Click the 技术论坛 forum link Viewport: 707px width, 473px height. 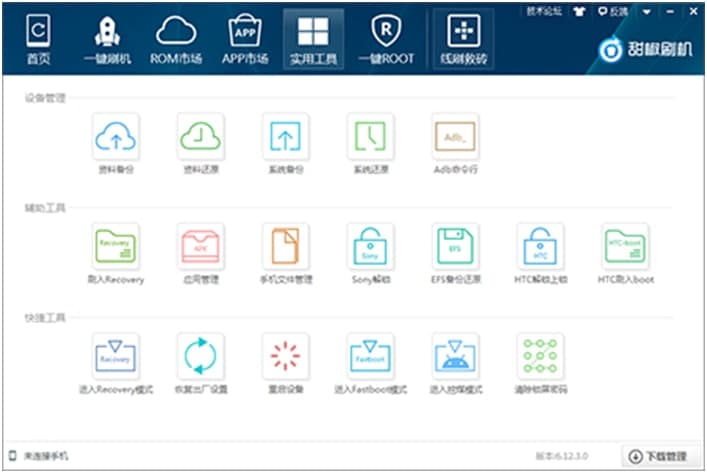544,11
